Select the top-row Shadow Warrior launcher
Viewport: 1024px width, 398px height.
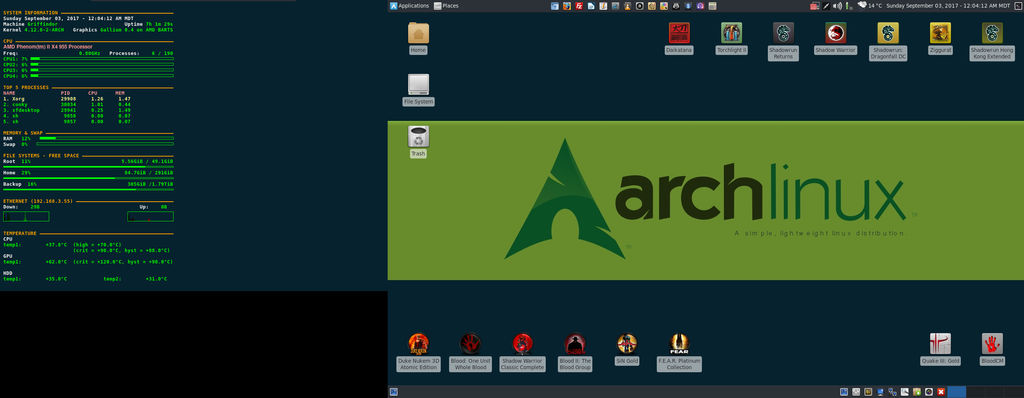pos(836,38)
